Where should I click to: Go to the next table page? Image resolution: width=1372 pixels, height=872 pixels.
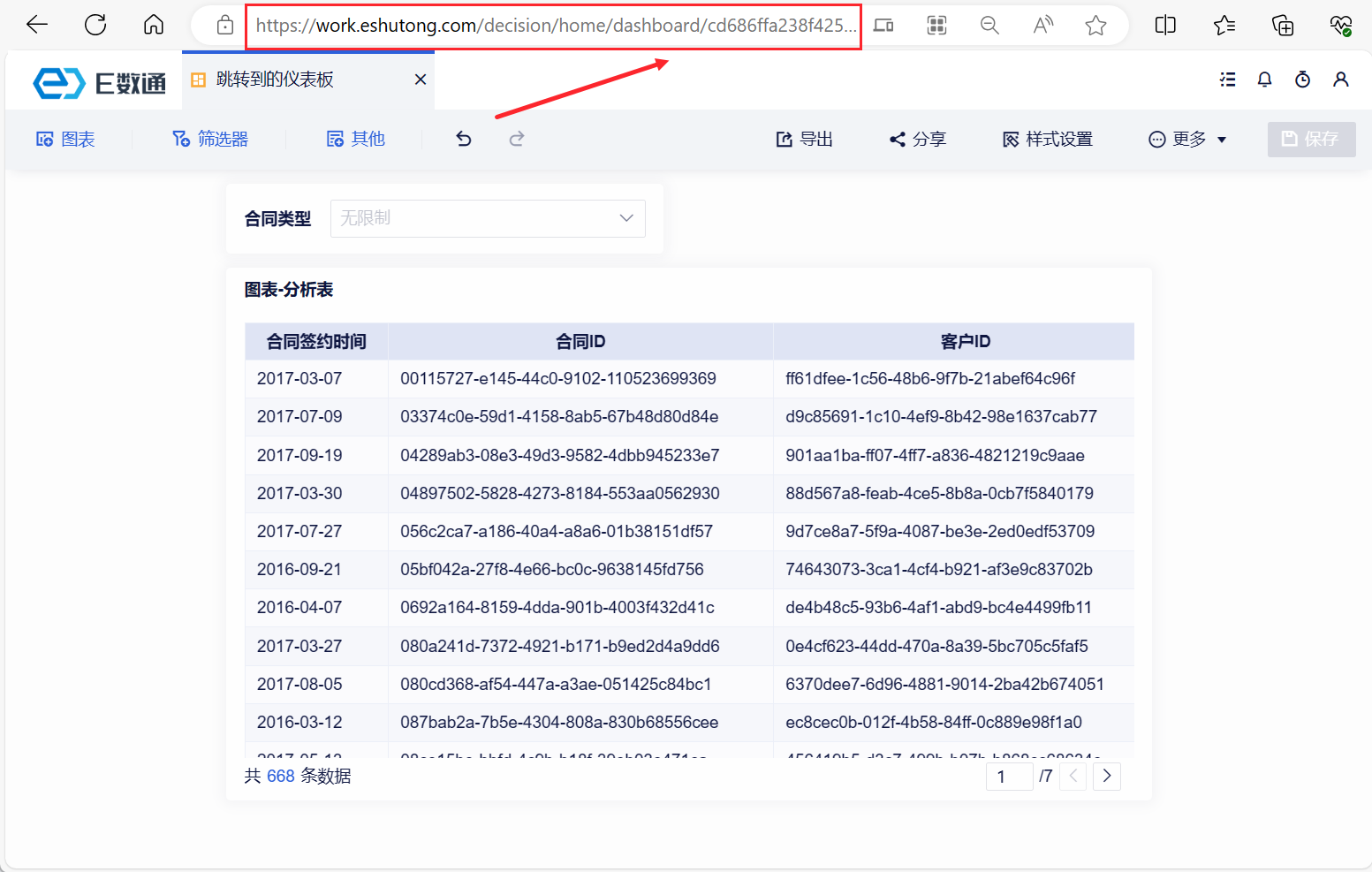1107,777
